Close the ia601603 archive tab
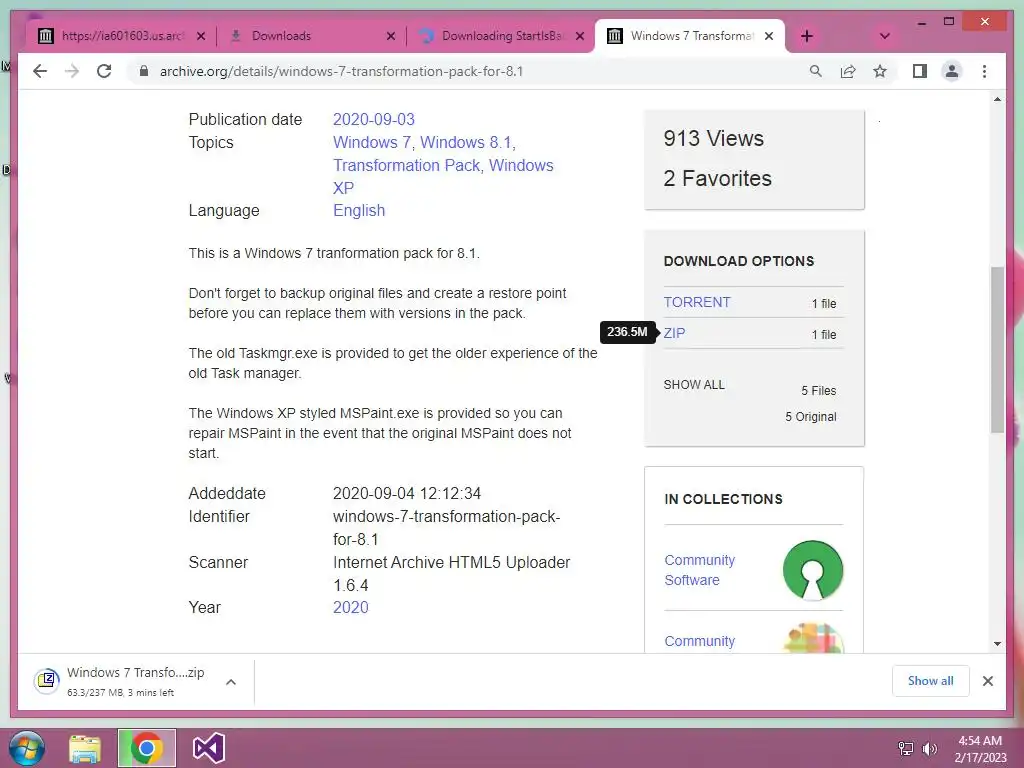Screen dimensions: 1024x768 [201, 36]
